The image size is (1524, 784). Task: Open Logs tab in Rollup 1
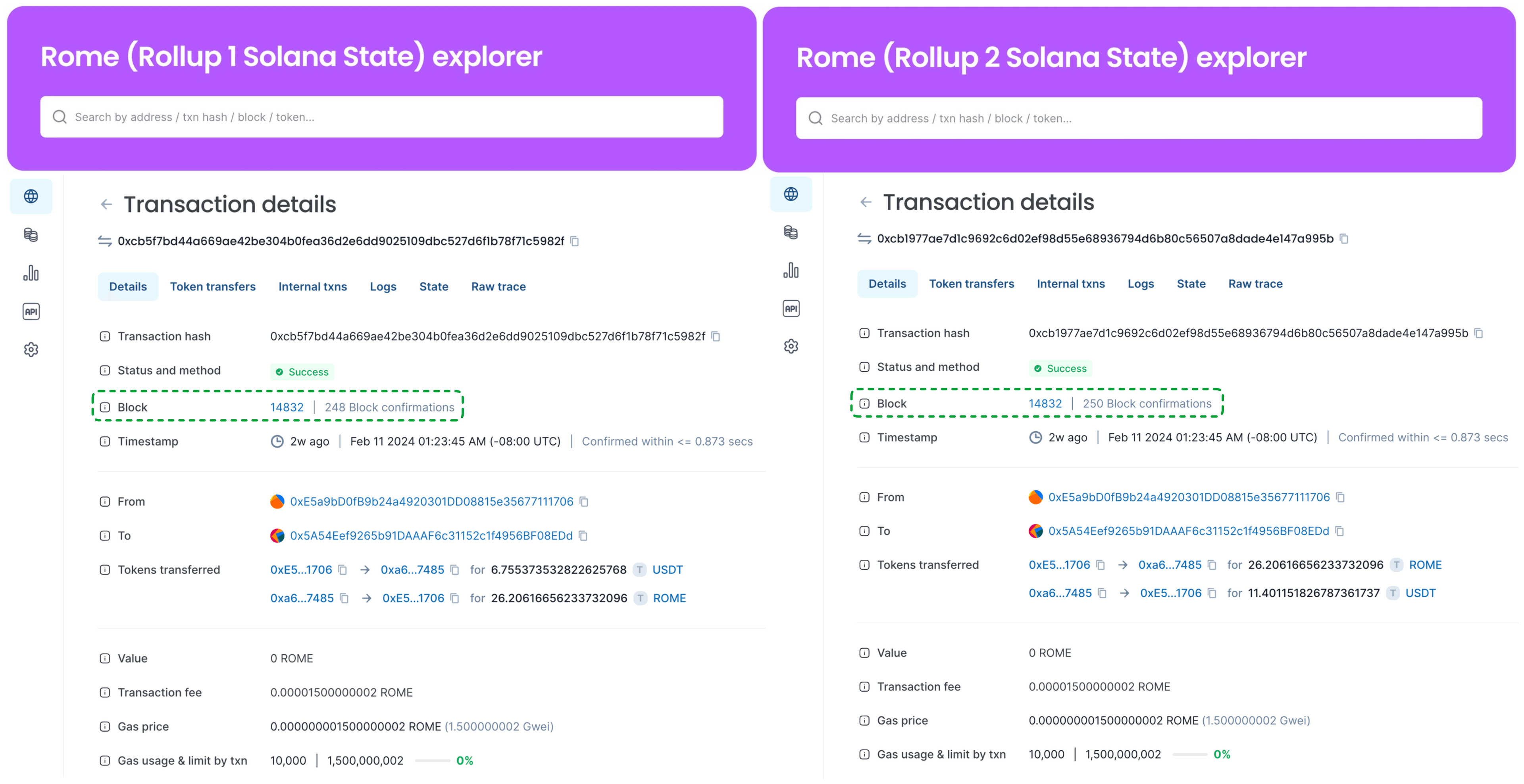pyautogui.click(x=383, y=287)
